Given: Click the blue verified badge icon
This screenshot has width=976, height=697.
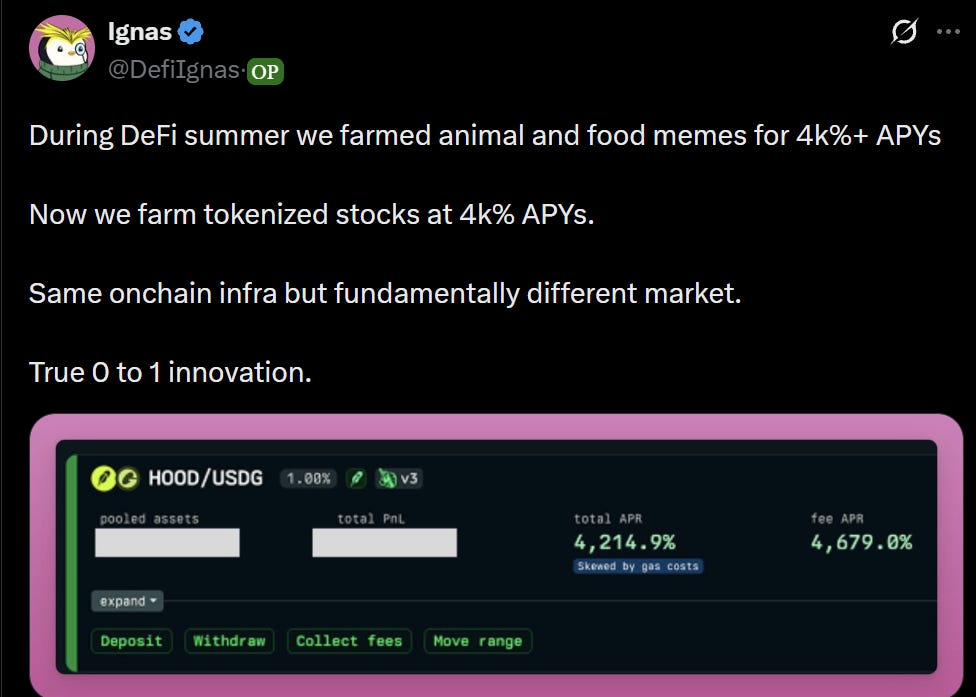Looking at the screenshot, I should tap(190, 32).
